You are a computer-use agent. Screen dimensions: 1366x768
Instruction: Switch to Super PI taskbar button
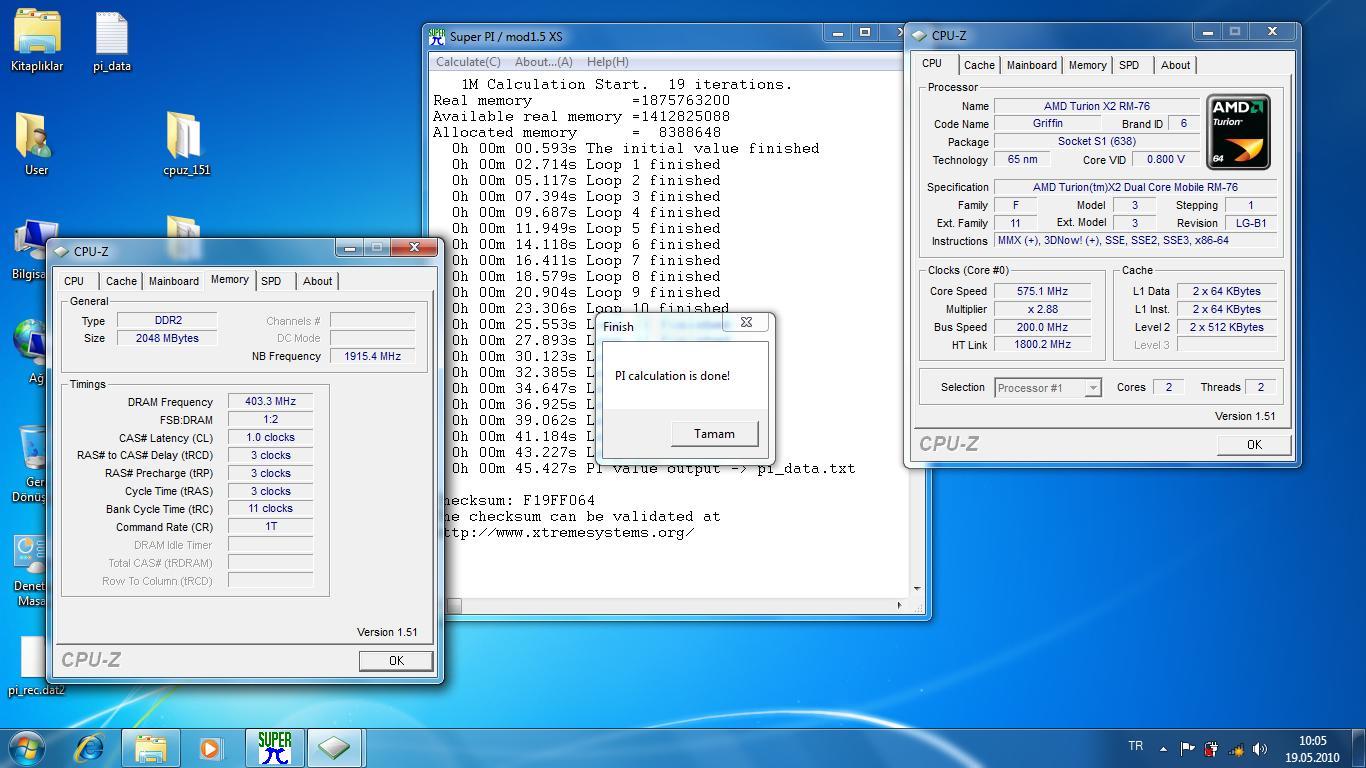pyautogui.click(x=274, y=747)
